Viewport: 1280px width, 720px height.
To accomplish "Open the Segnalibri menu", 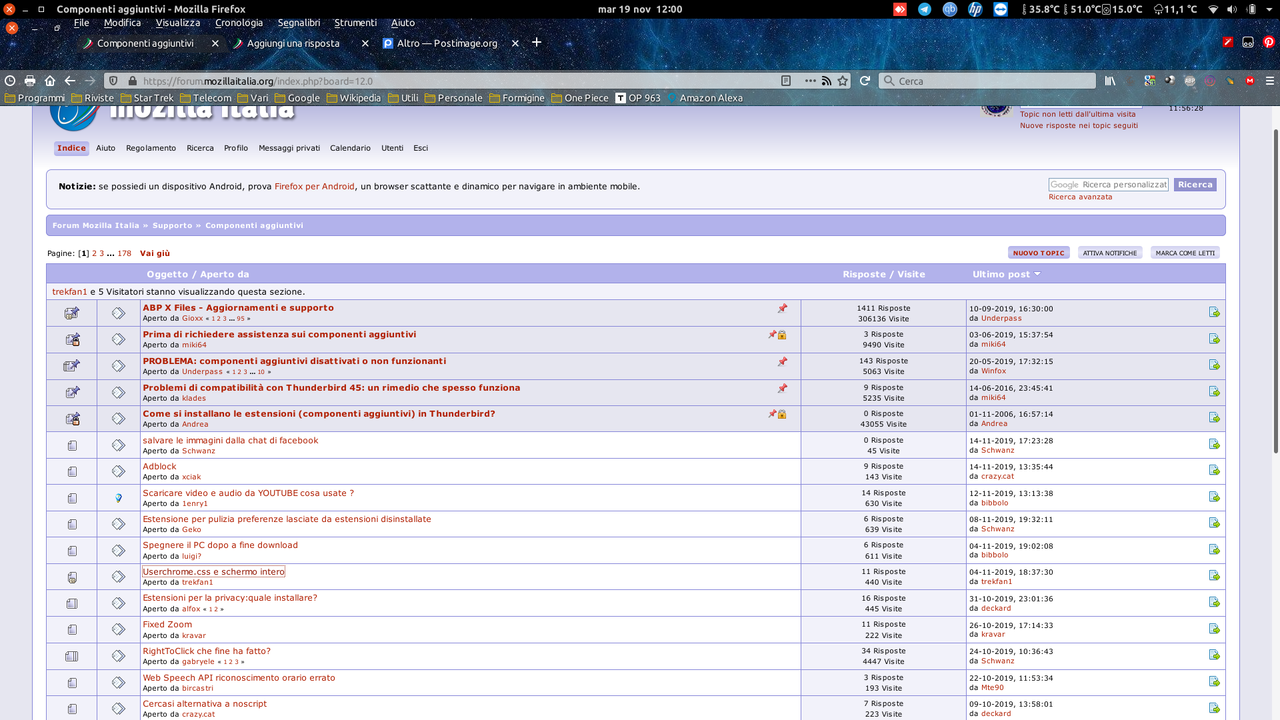I will [x=299, y=22].
